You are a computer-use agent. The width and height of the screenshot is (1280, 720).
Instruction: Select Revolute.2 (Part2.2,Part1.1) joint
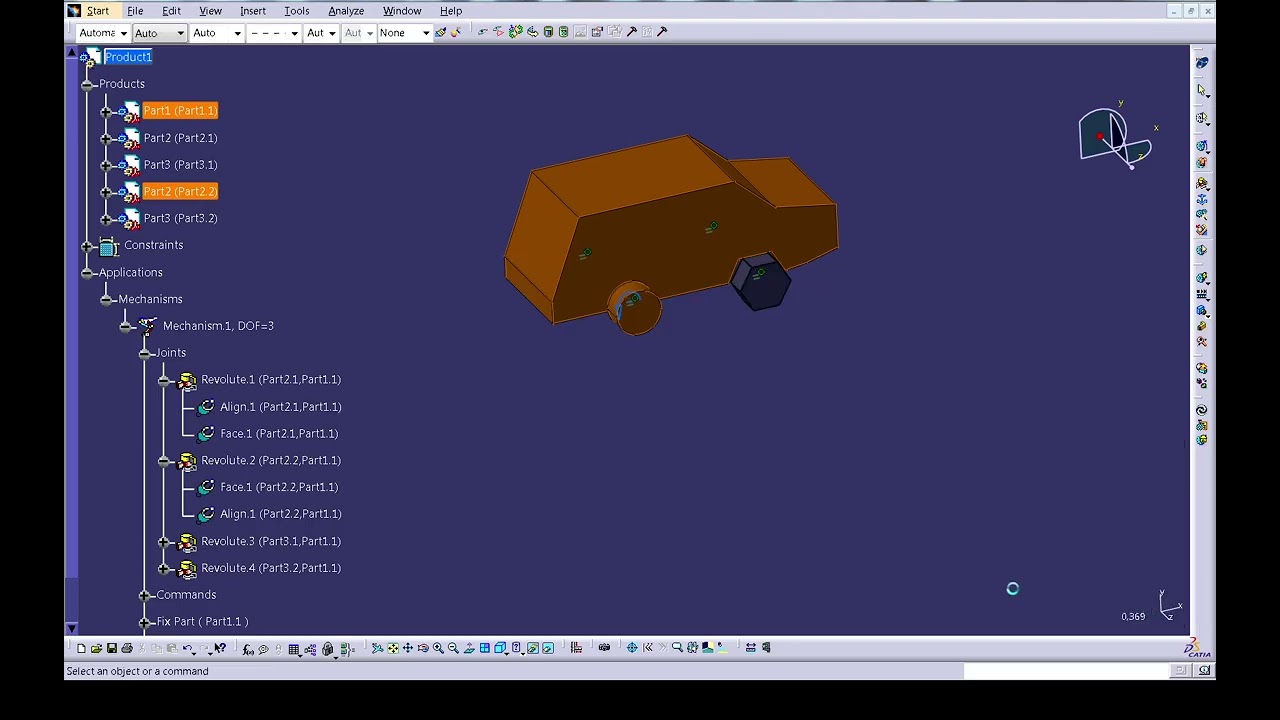[271, 461]
